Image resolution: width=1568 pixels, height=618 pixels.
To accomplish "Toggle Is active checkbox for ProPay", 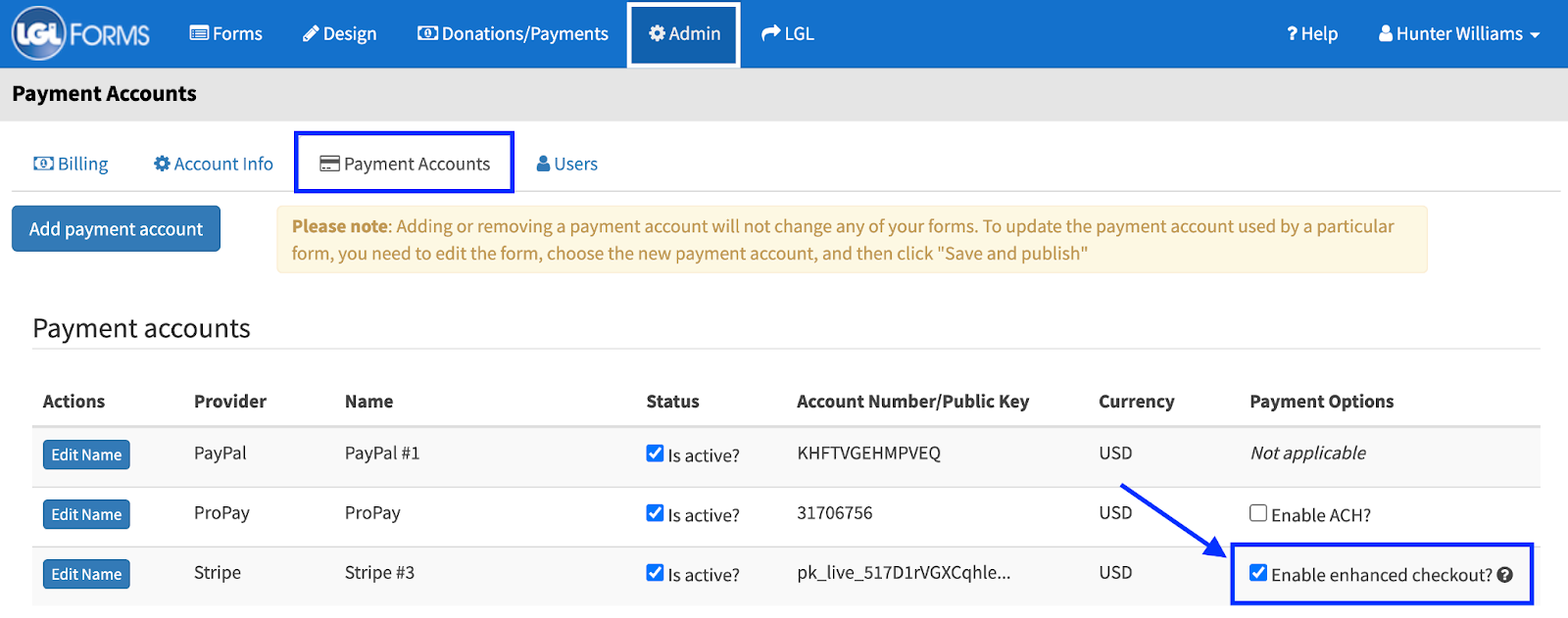I will point(655,513).
